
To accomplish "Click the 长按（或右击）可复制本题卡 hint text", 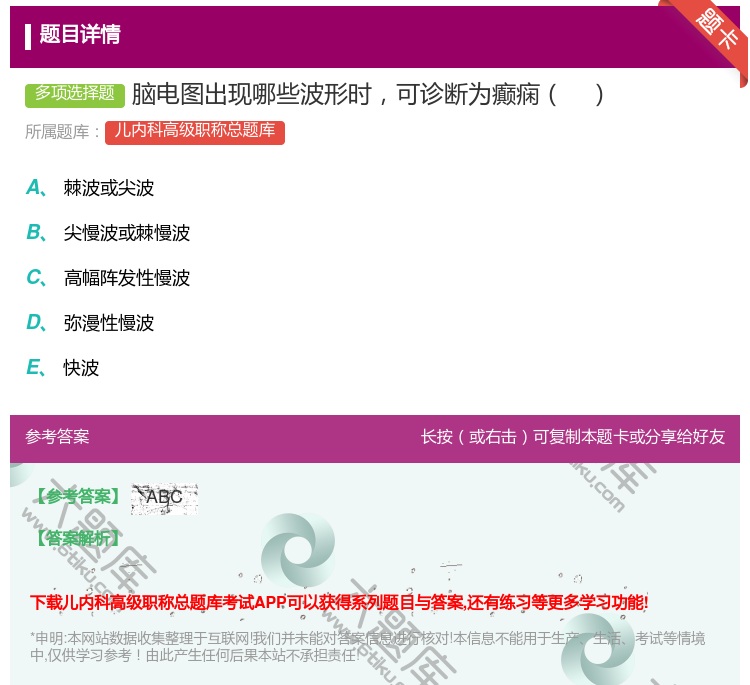I will click(573, 437).
